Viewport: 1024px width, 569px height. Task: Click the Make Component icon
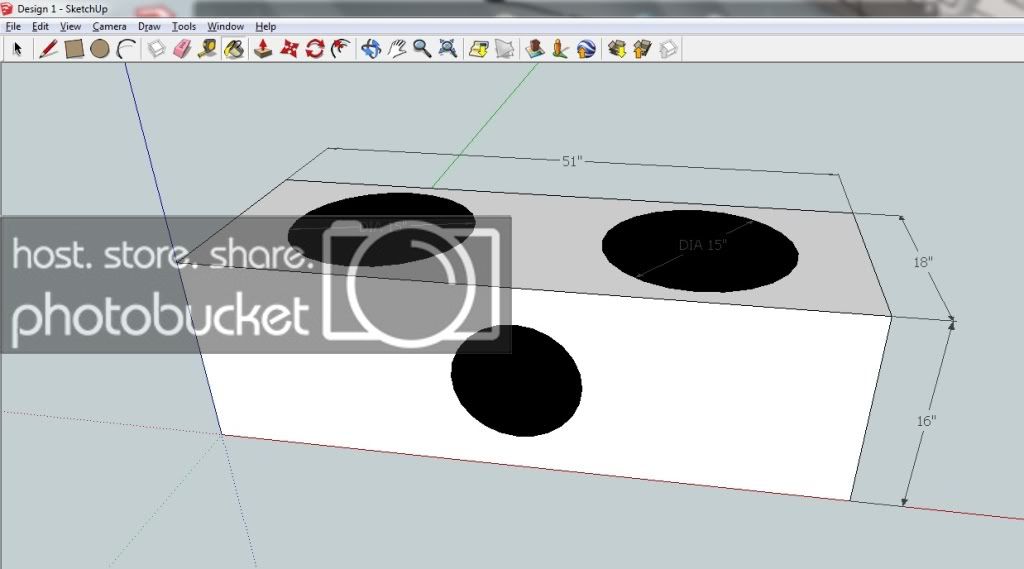pyautogui.click(x=156, y=49)
